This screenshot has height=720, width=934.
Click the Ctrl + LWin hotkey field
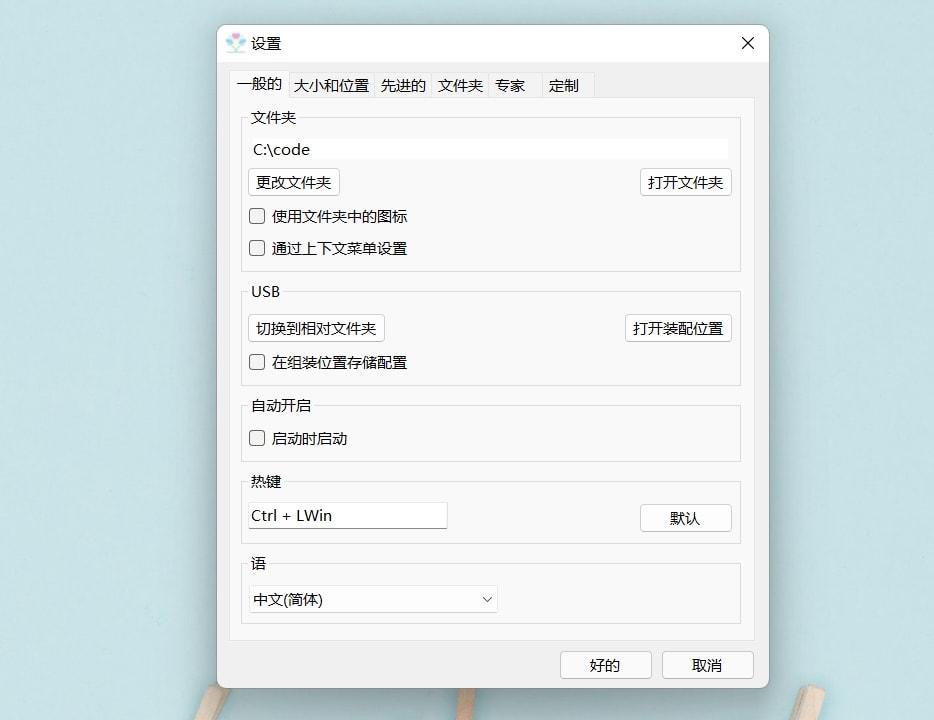(348, 516)
